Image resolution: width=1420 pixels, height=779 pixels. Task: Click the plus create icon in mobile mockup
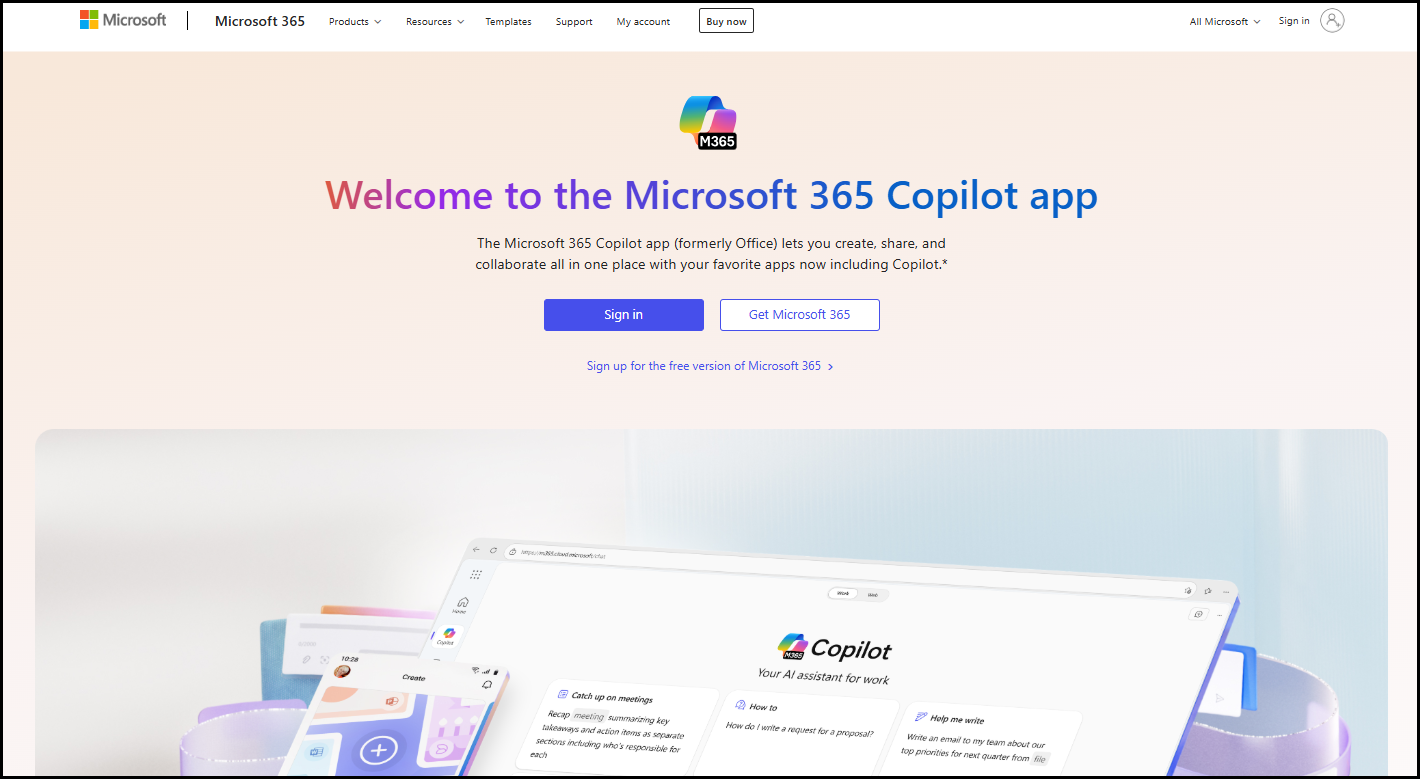378,750
